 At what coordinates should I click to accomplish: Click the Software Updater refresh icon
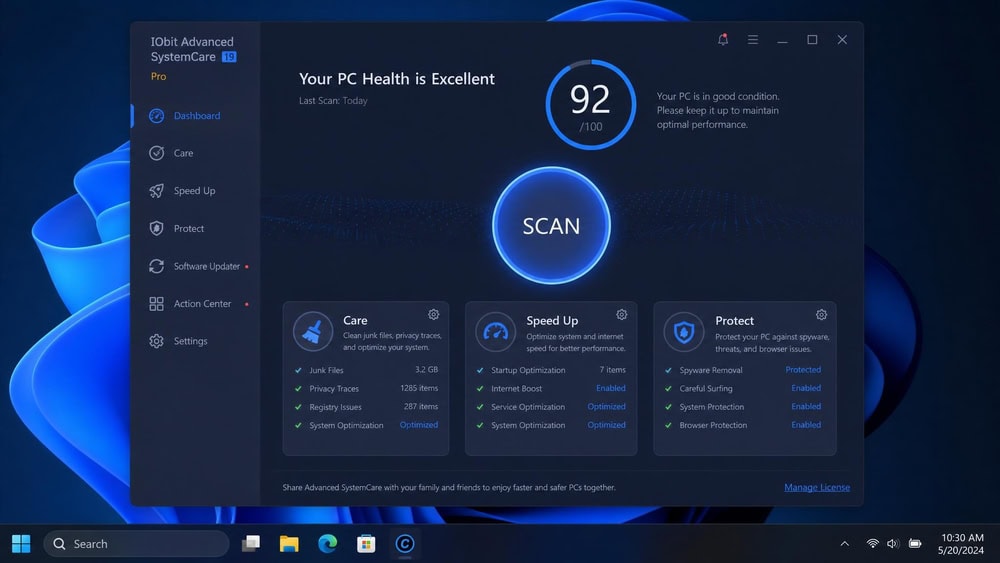pyautogui.click(x=156, y=266)
